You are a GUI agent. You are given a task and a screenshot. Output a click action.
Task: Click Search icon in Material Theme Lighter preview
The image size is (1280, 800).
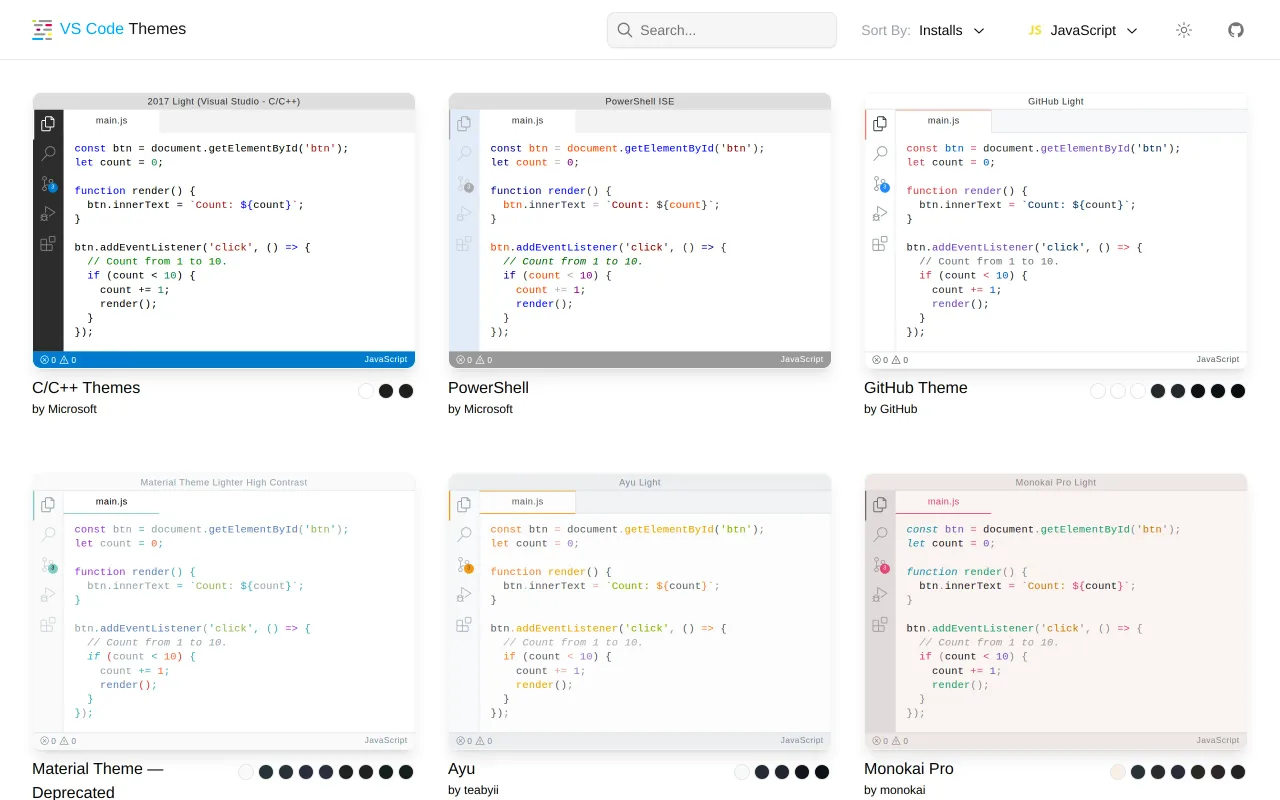(x=48, y=535)
